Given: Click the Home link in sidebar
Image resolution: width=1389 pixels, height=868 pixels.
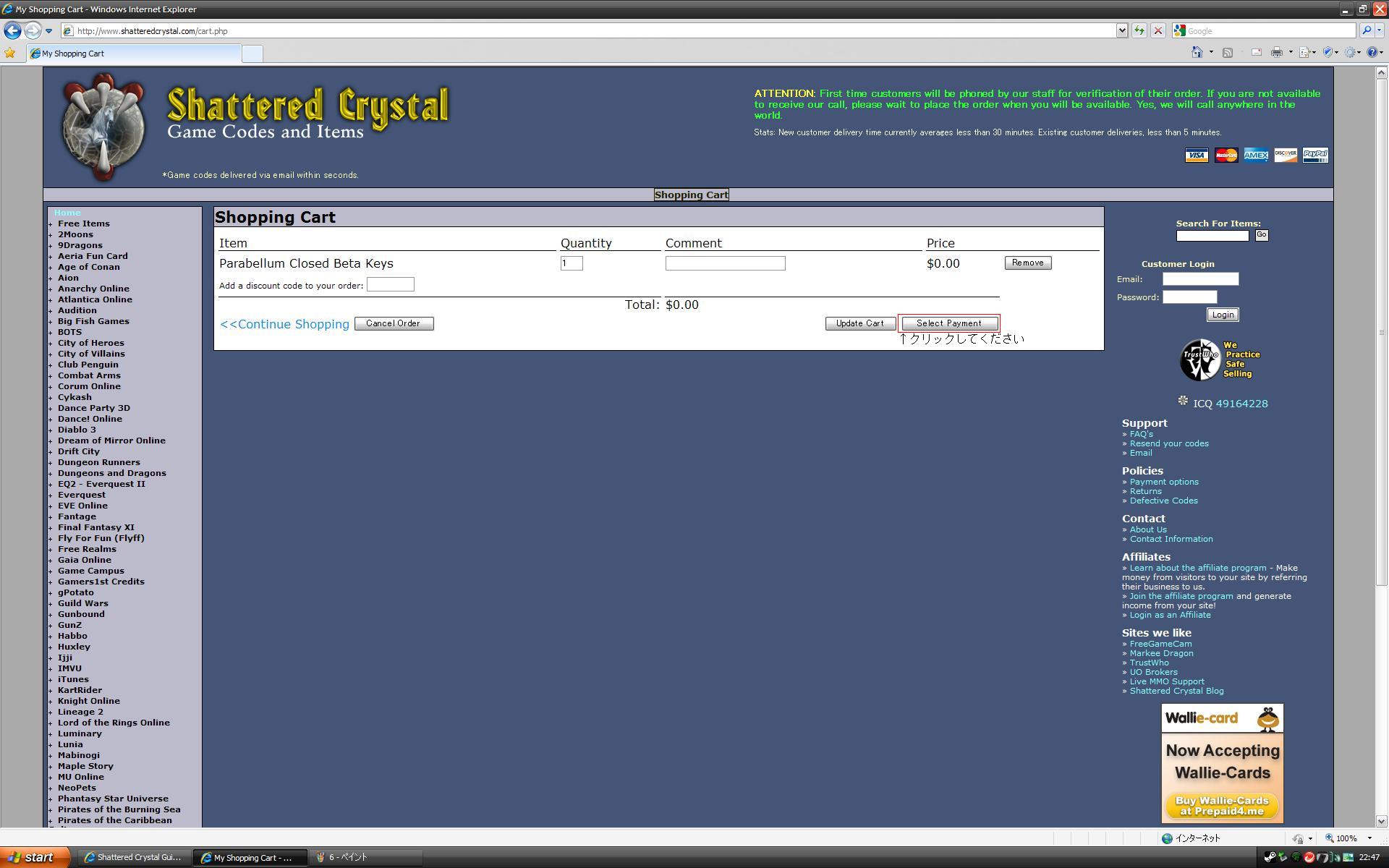Looking at the screenshot, I should point(67,213).
